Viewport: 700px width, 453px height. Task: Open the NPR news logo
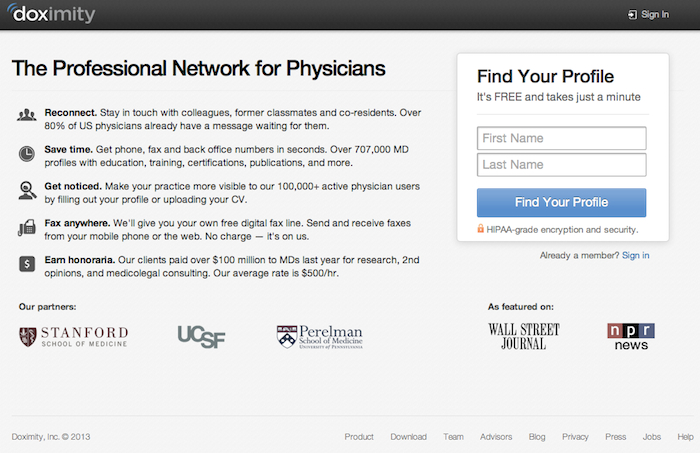(x=631, y=337)
